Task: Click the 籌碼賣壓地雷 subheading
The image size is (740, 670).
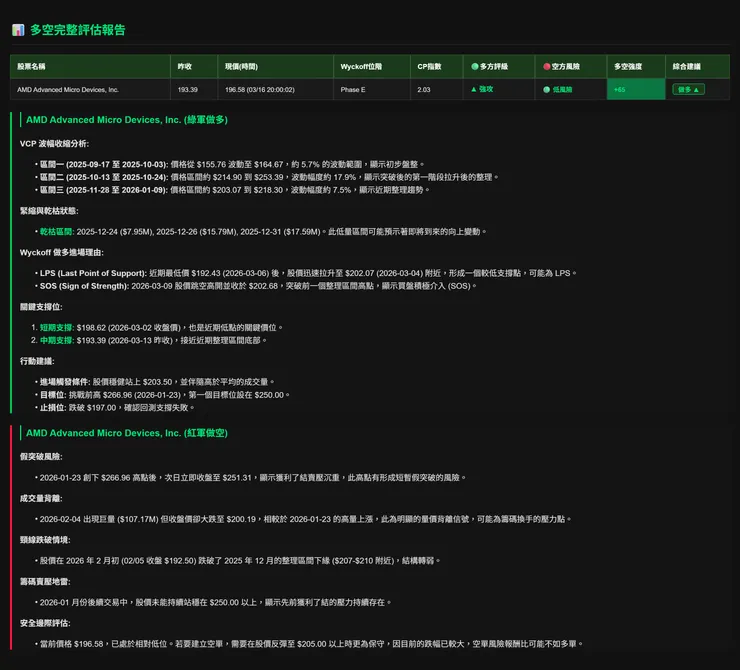Action: click(x=45, y=582)
